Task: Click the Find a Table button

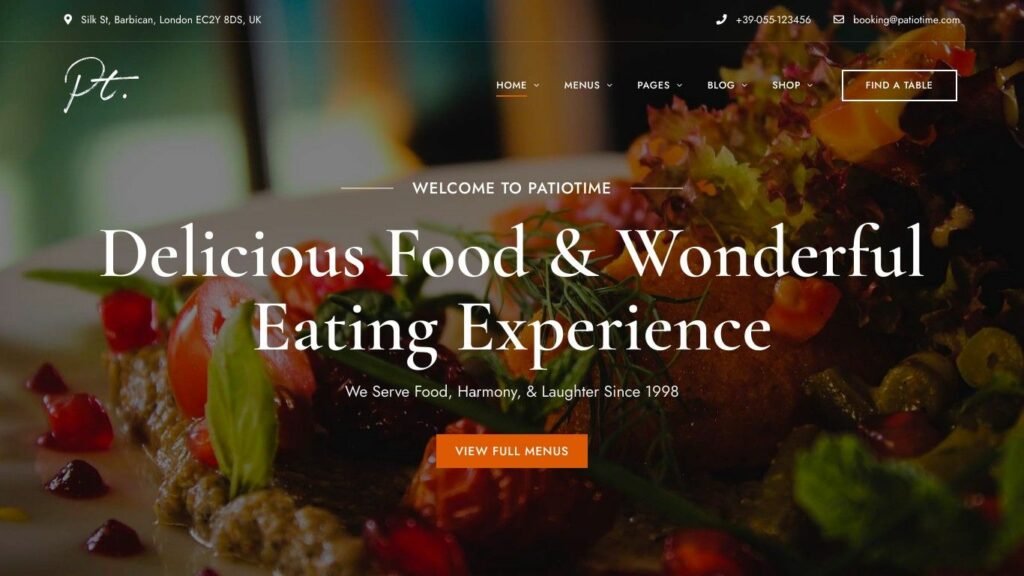Action: click(x=899, y=85)
